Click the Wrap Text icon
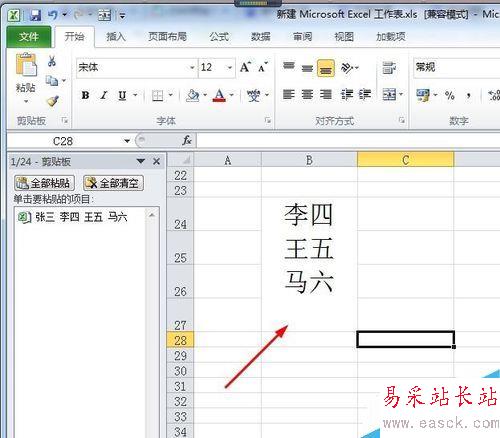 (389, 68)
